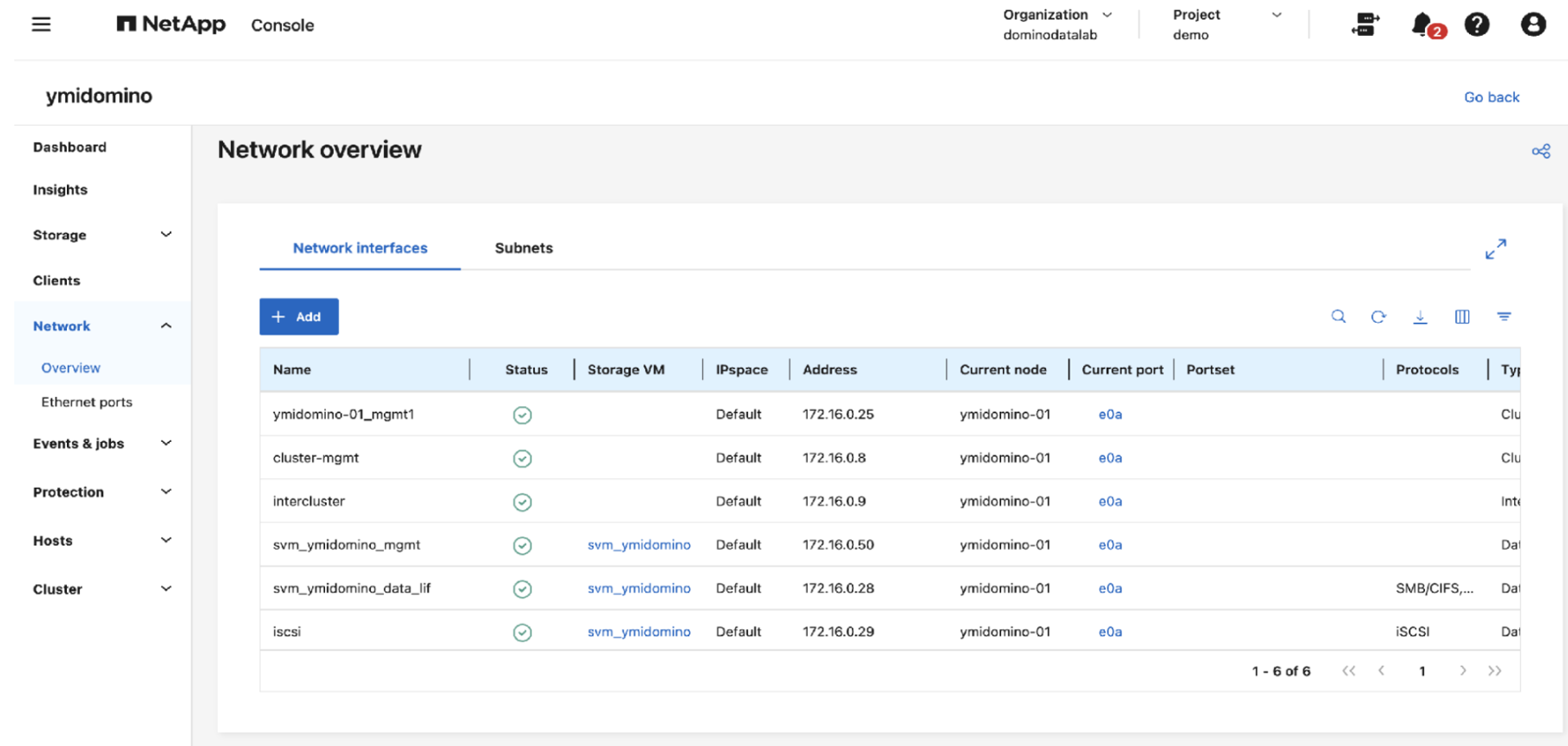
Task: Refresh the network interfaces table
Action: coord(1379,316)
